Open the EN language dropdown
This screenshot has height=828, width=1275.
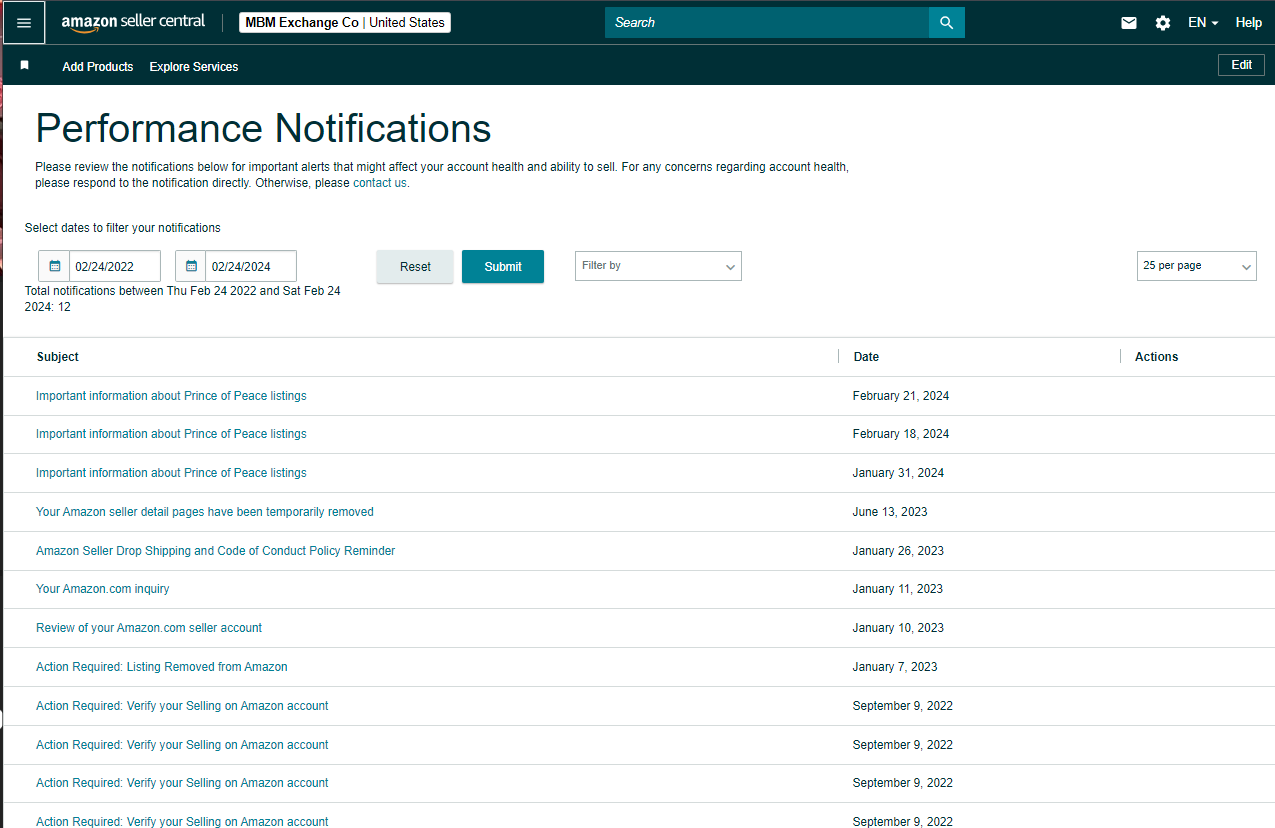coord(1203,23)
